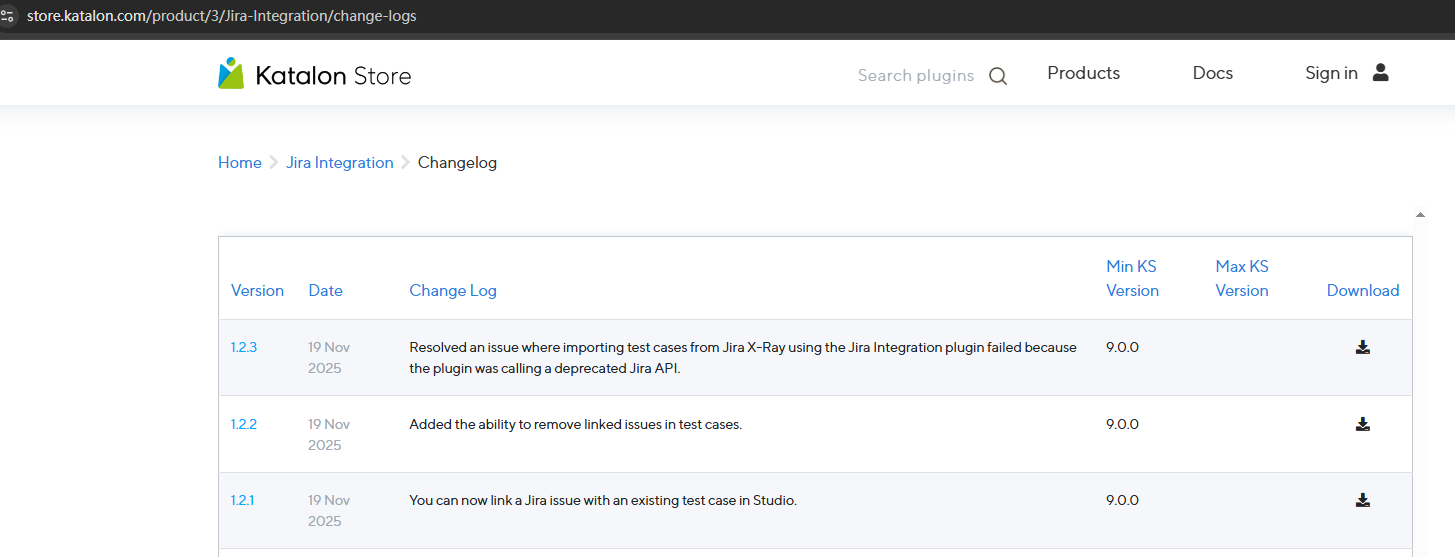Click the Version column header
The image size is (1455, 557).
point(257,290)
